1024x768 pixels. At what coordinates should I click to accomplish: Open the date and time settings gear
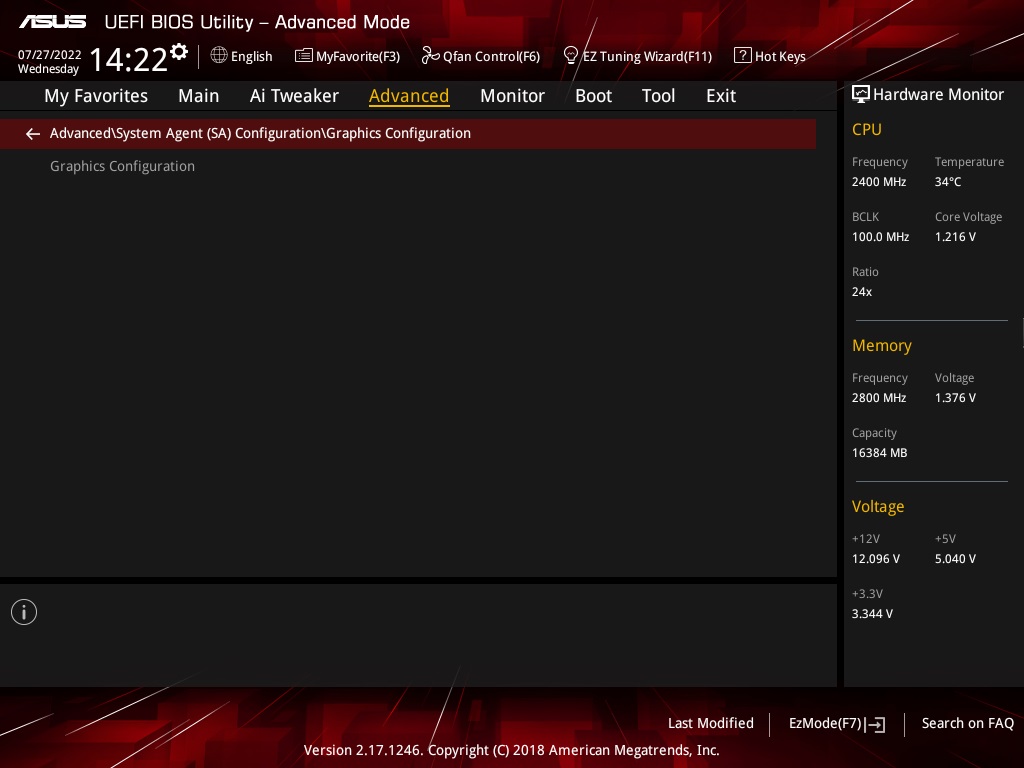click(179, 52)
